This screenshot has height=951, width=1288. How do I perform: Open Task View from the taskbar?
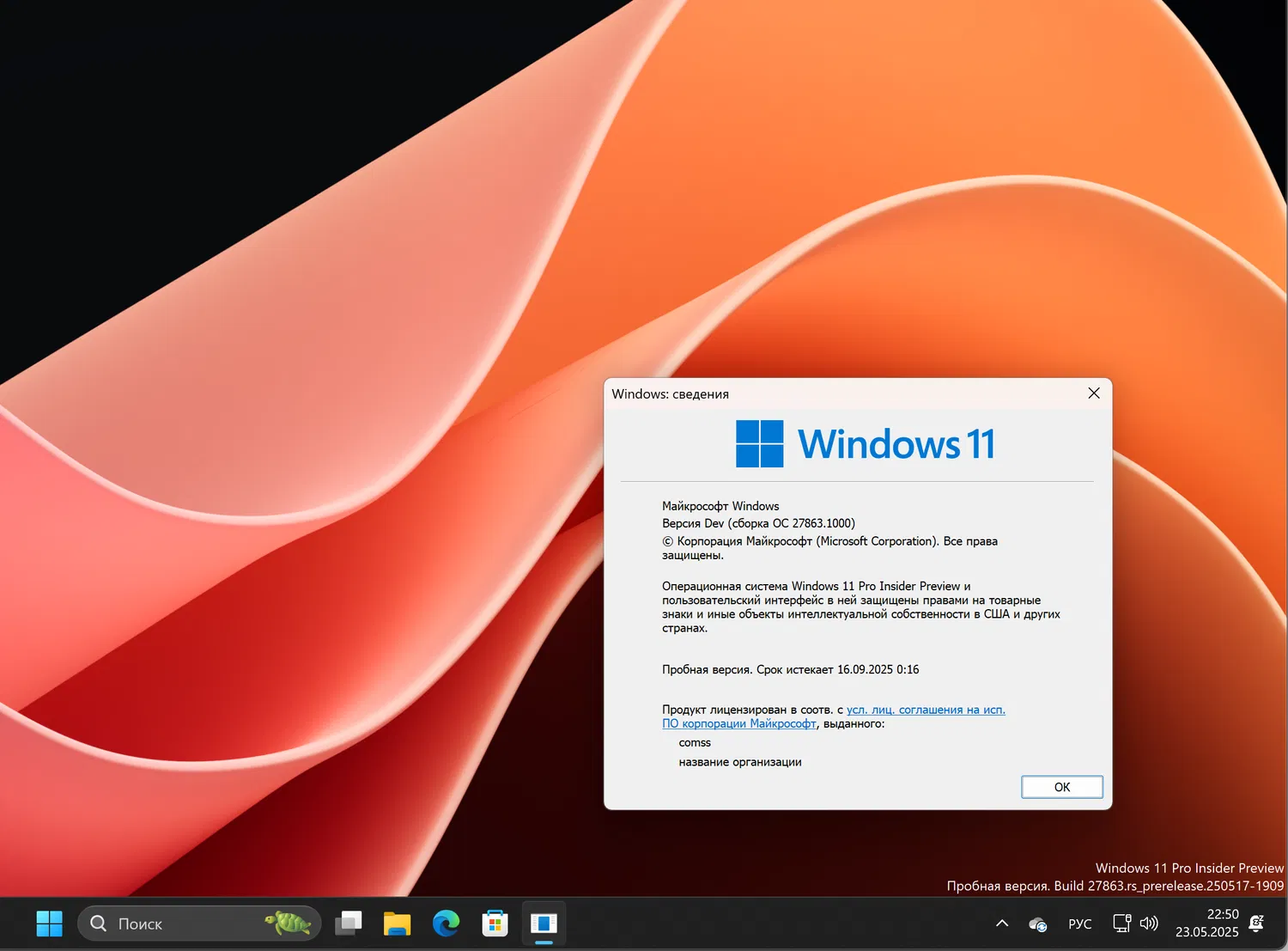click(x=348, y=924)
